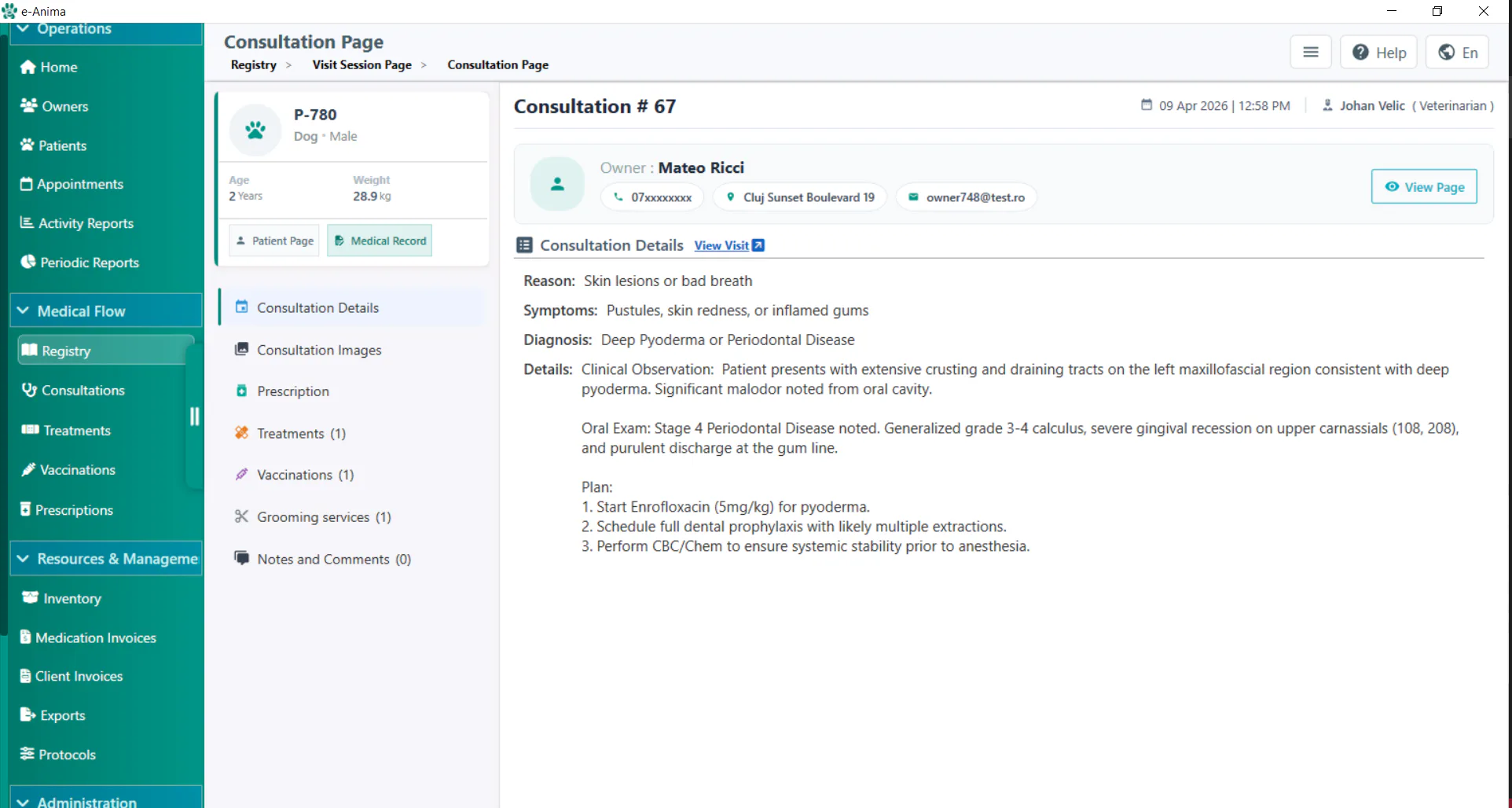Open the Medical Record button

click(x=380, y=241)
